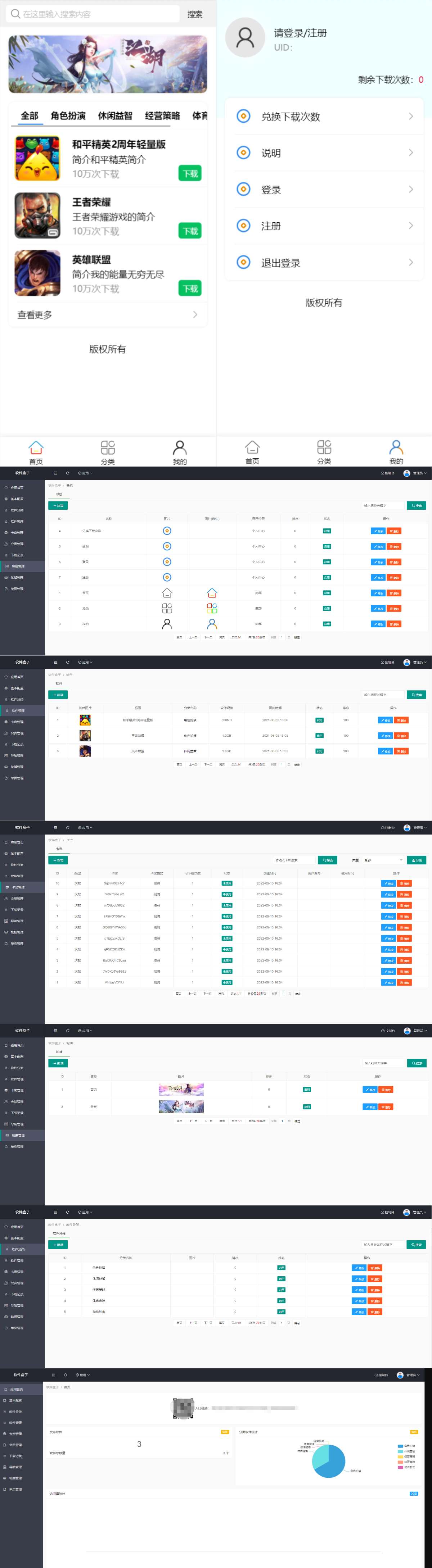Click the circular icon beside 兑换下载次数

coord(243,116)
